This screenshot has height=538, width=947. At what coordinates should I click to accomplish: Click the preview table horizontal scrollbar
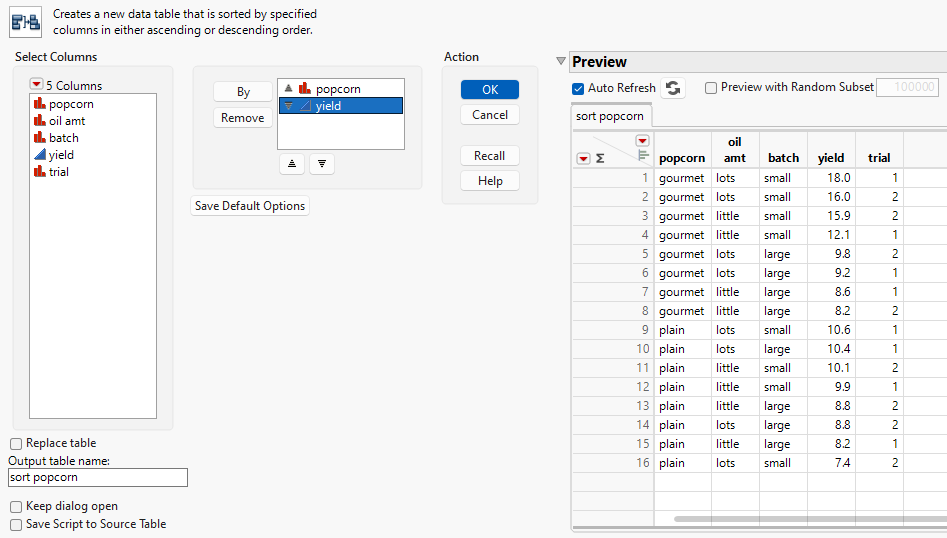coord(800,519)
